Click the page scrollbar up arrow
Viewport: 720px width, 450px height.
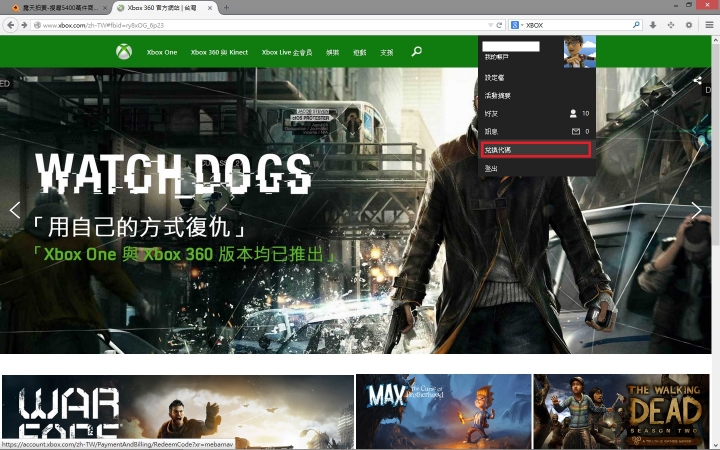point(715,40)
